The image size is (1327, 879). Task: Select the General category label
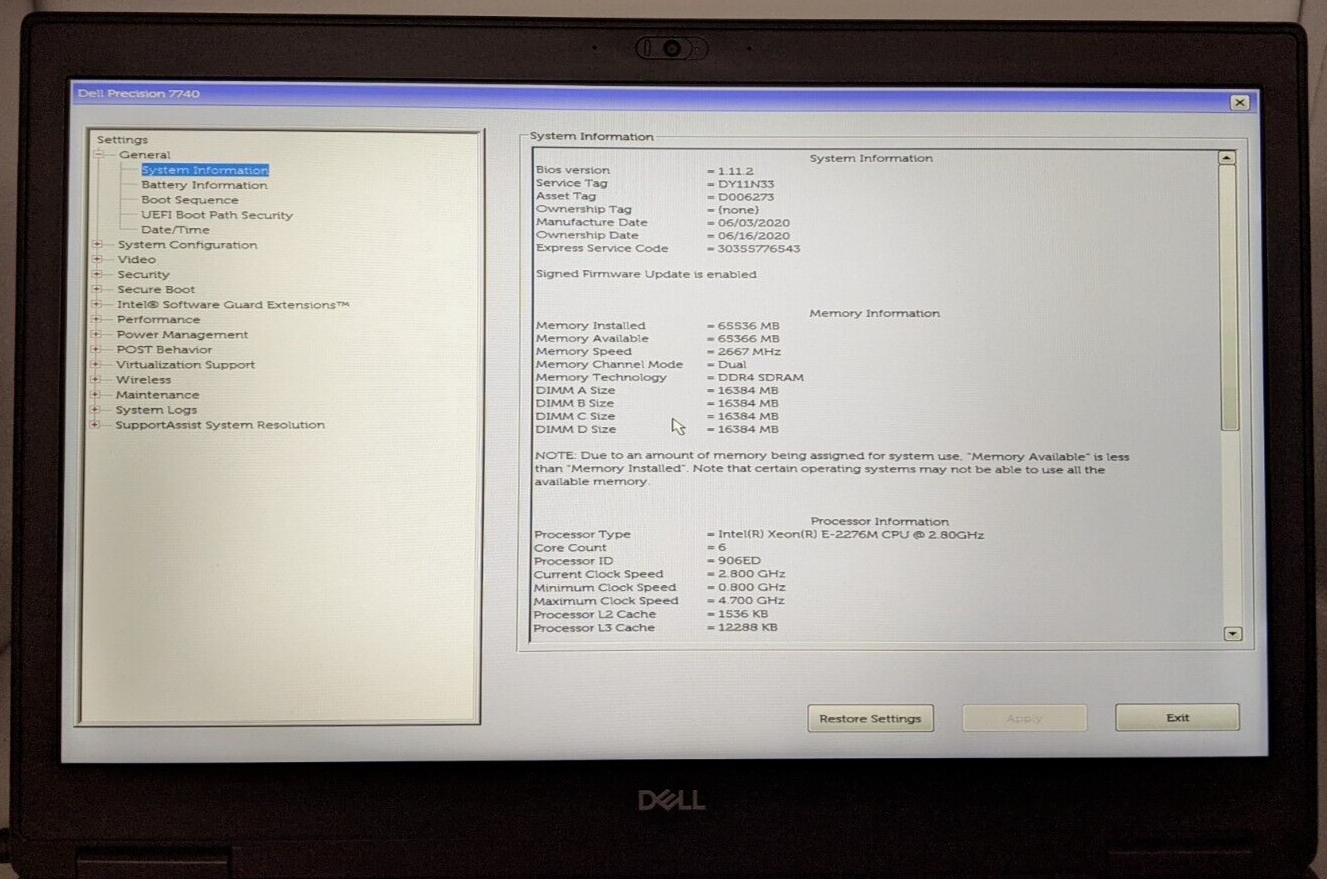pyautogui.click(x=145, y=155)
